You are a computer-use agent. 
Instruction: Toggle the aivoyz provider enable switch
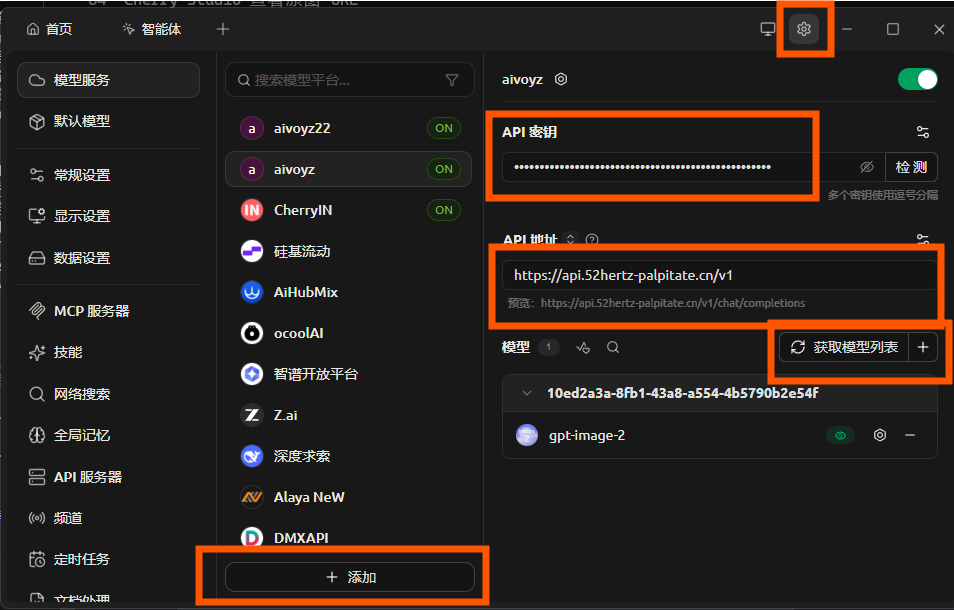click(x=917, y=80)
